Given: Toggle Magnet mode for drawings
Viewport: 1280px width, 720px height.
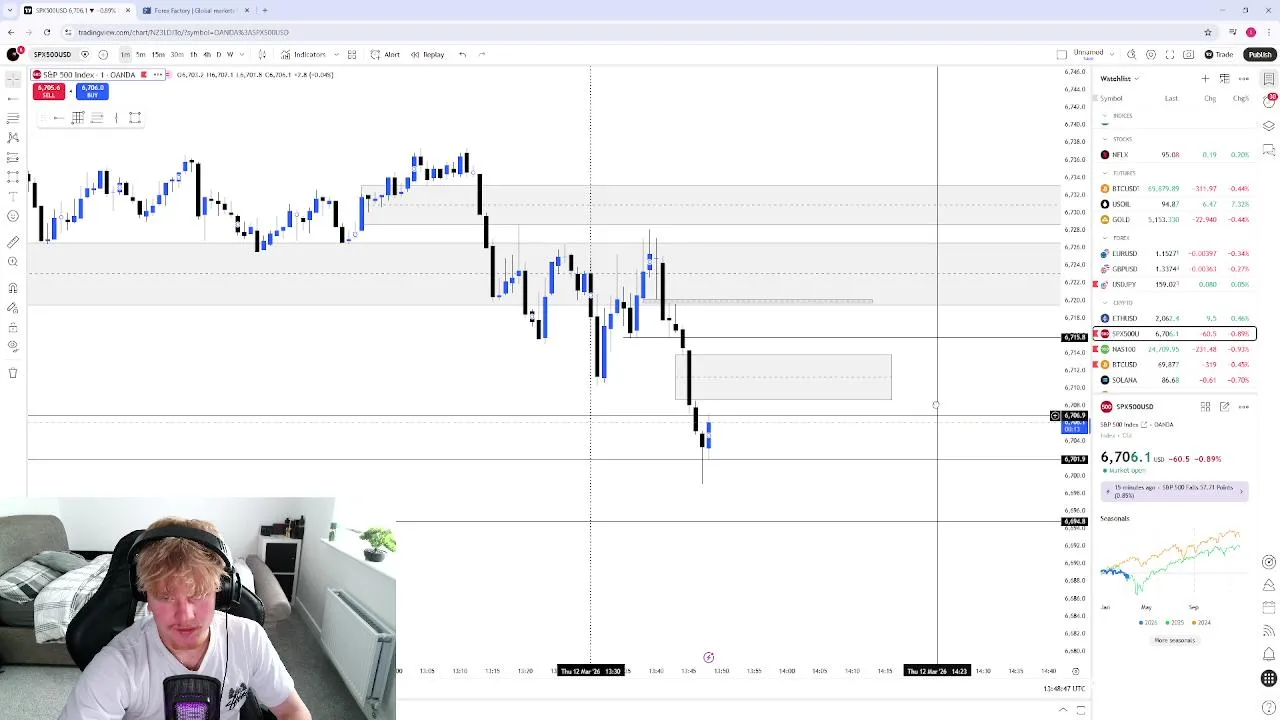Looking at the screenshot, I should [13, 288].
